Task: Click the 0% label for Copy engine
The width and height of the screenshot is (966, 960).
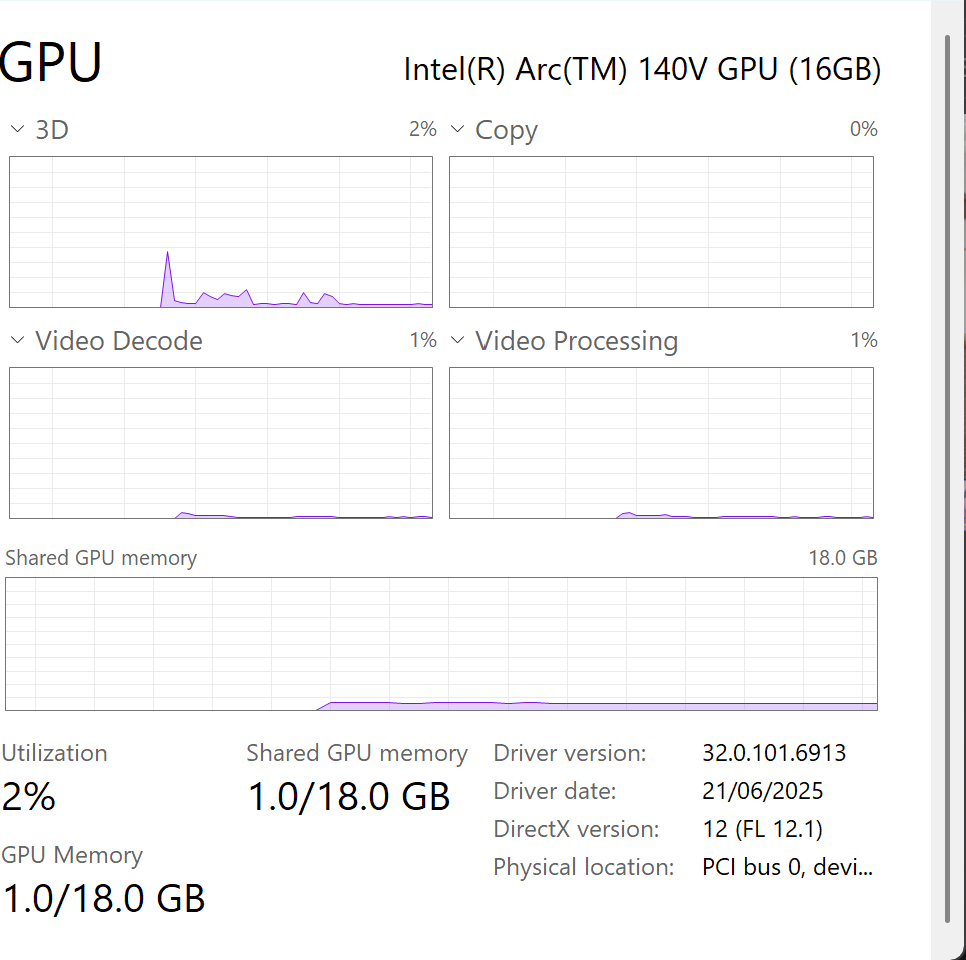Action: click(x=862, y=129)
